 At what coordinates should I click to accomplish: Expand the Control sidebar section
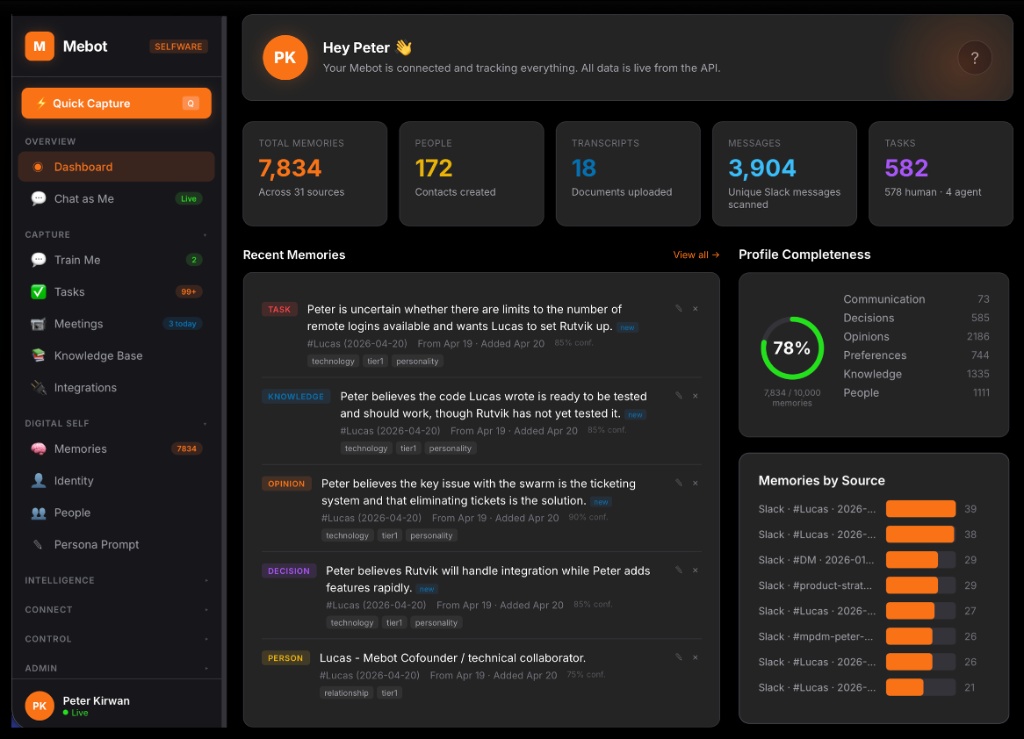205,639
